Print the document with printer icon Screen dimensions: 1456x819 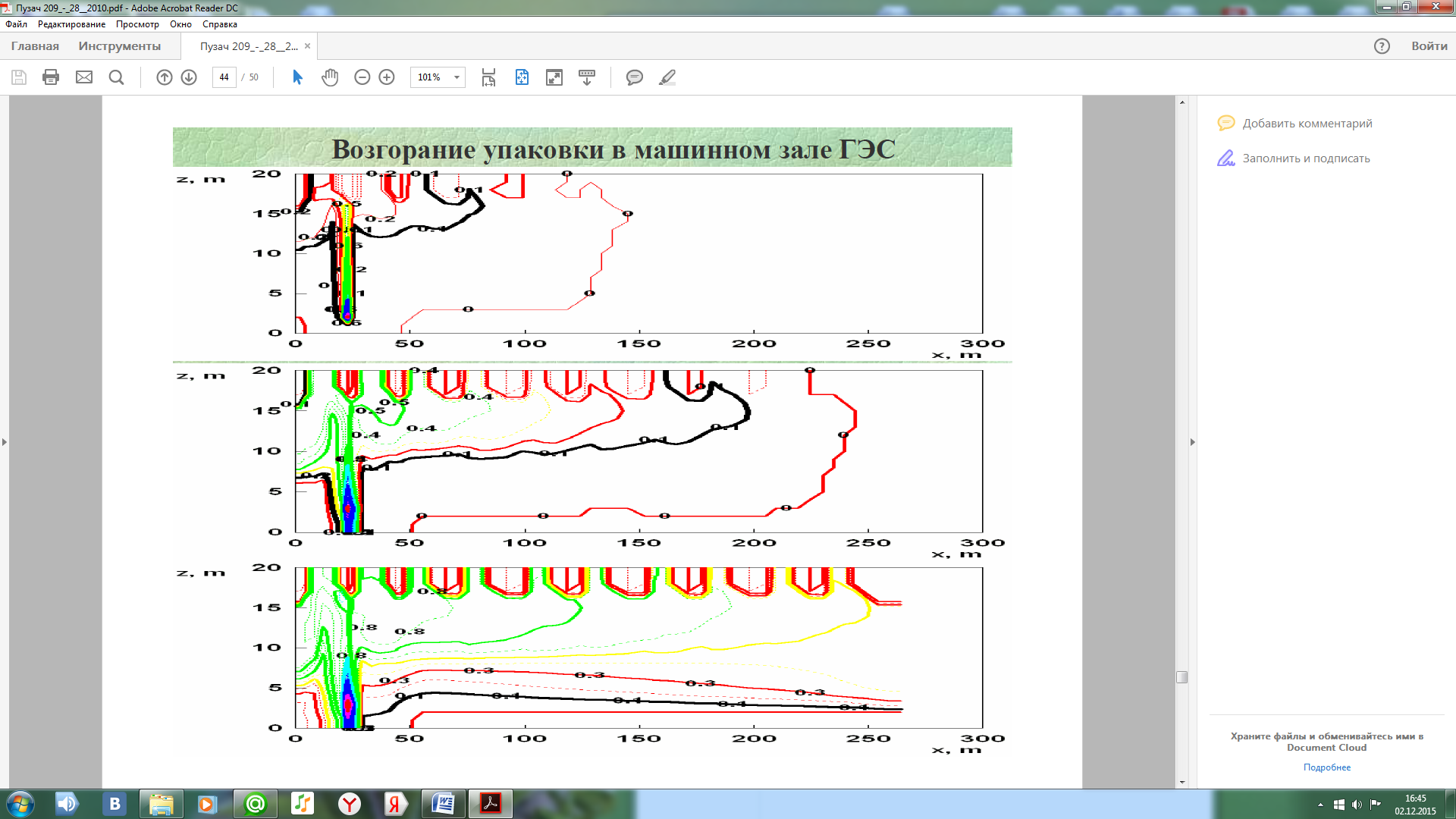pos(51,77)
